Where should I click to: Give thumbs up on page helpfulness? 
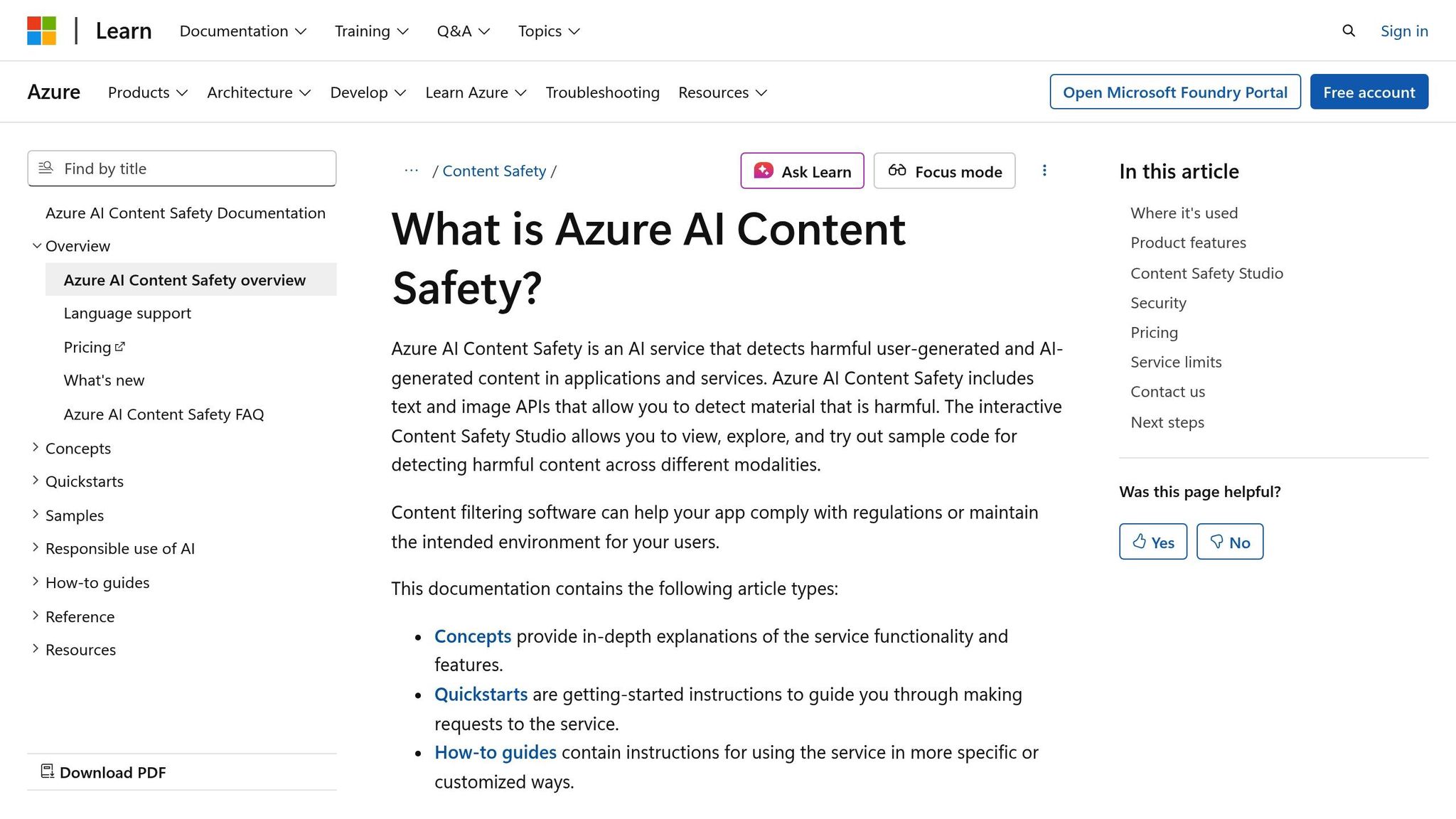[x=1152, y=541]
